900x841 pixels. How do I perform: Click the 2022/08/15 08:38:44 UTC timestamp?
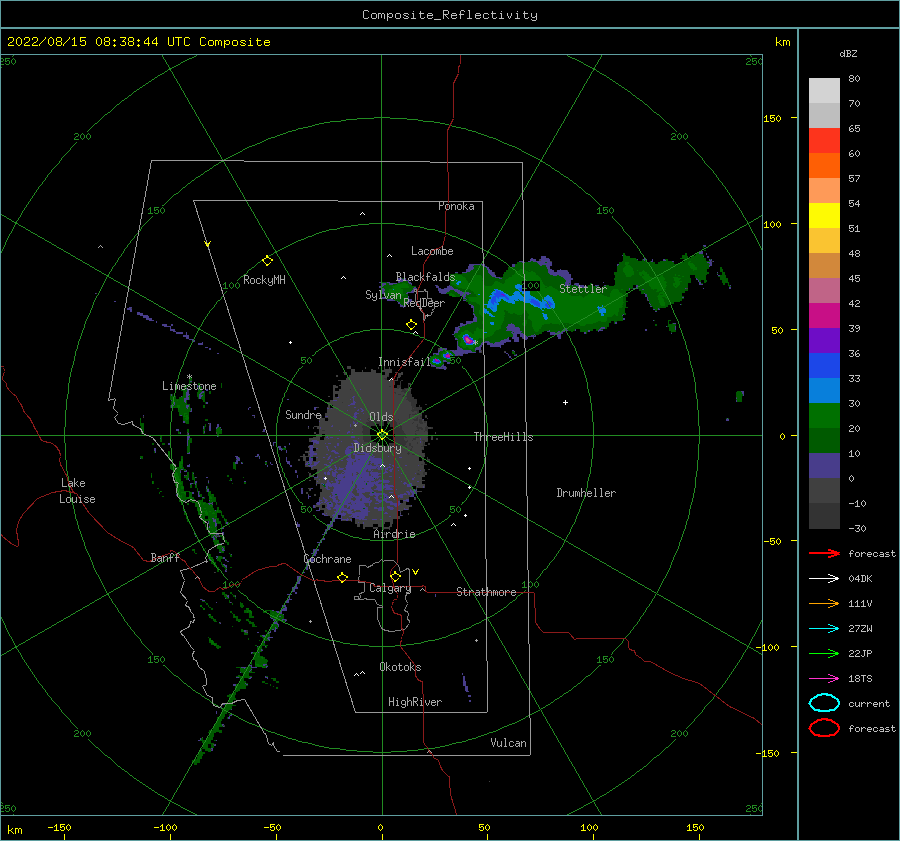tap(99, 41)
